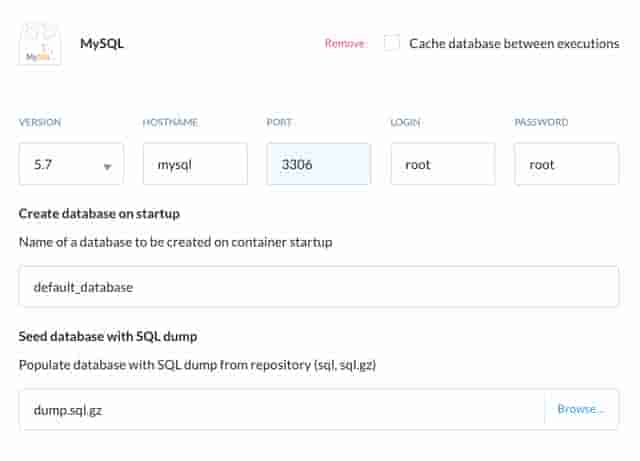Open the Version 5.7 dropdown
The height and width of the screenshot is (461, 640).
click(70, 164)
